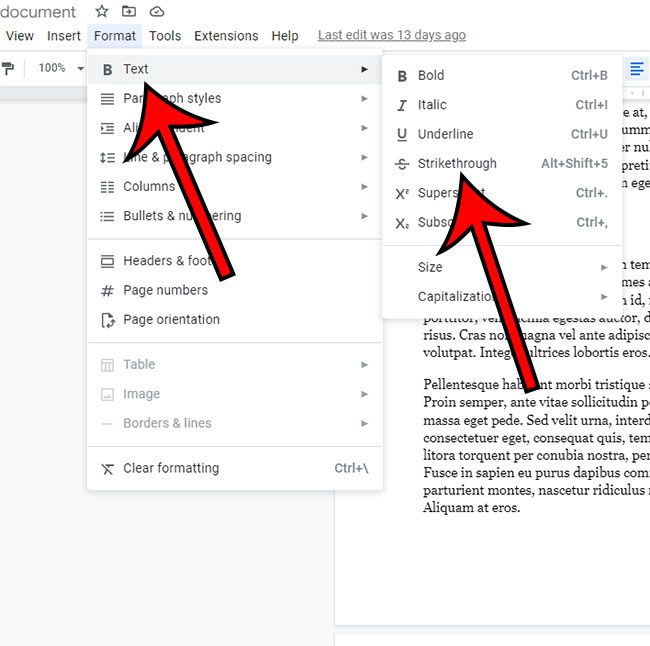The height and width of the screenshot is (646, 650).
Task: Select the paint format tool
Action: click(x=8, y=69)
